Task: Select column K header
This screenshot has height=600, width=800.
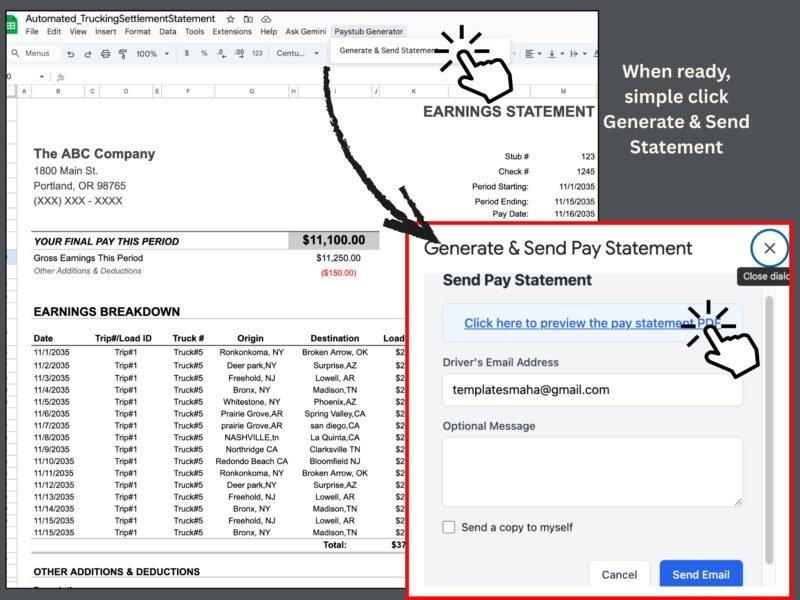Action: coord(414,91)
